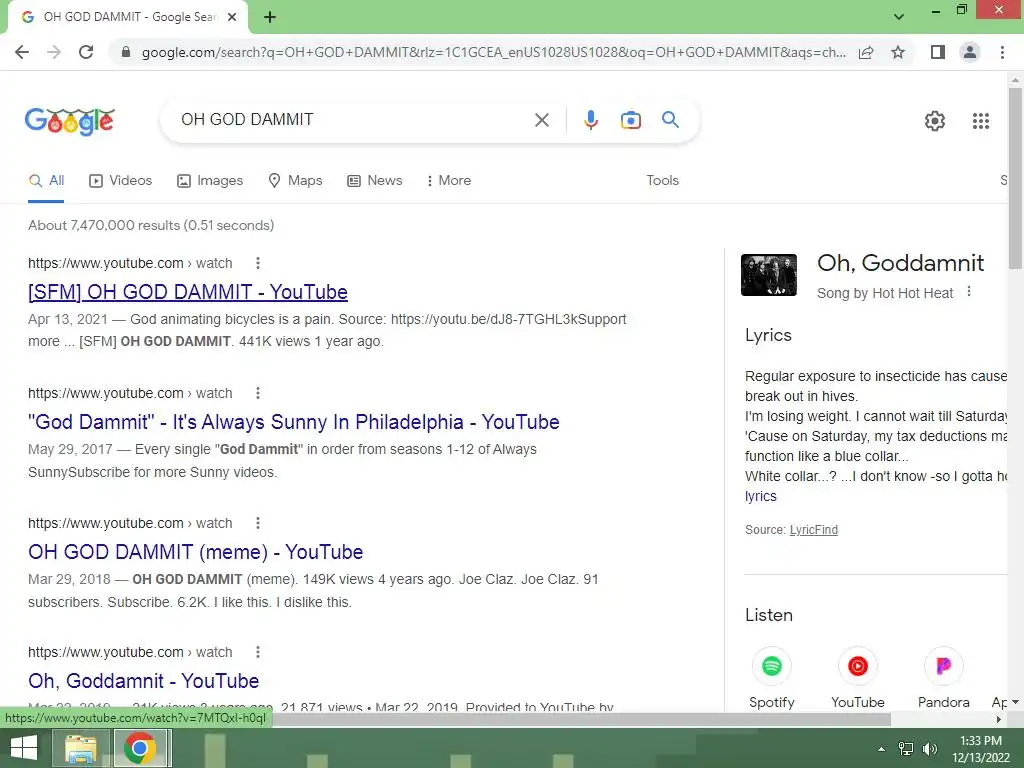Open File Explorer from the taskbar

click(80, 748)
